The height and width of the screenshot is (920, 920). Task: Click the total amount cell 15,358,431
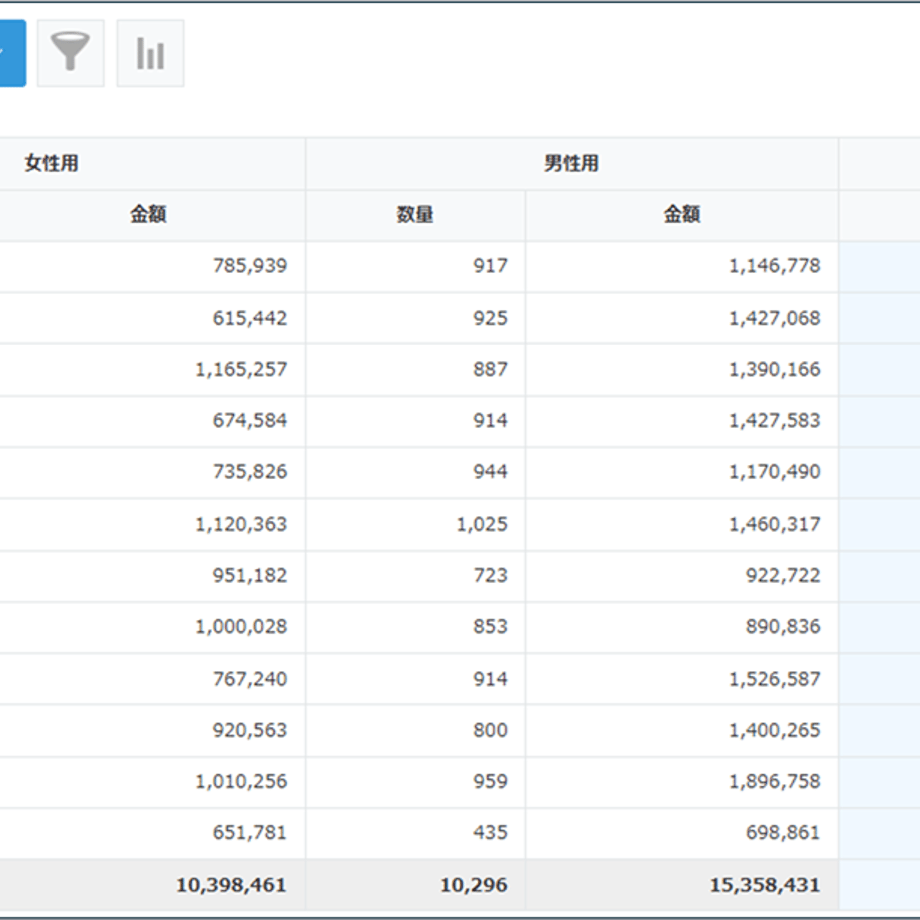click(x=682, y=885)
